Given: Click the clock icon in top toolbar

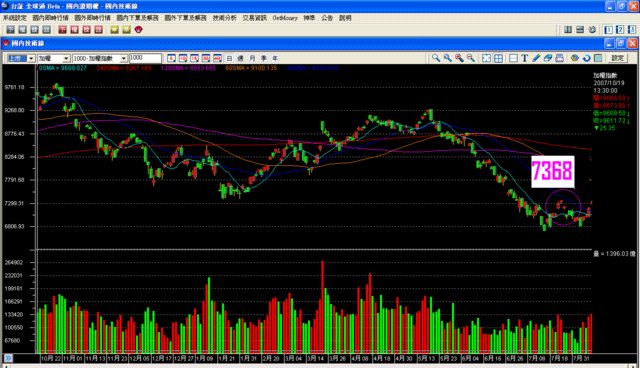Looking at the screenshot, I should coord(592,30).
